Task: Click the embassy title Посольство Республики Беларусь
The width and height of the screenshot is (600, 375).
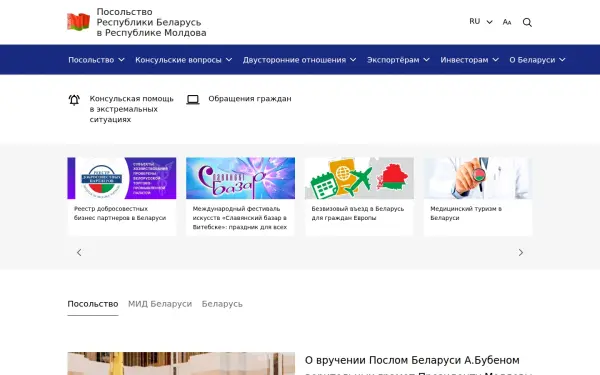Action: pos(151,22)
